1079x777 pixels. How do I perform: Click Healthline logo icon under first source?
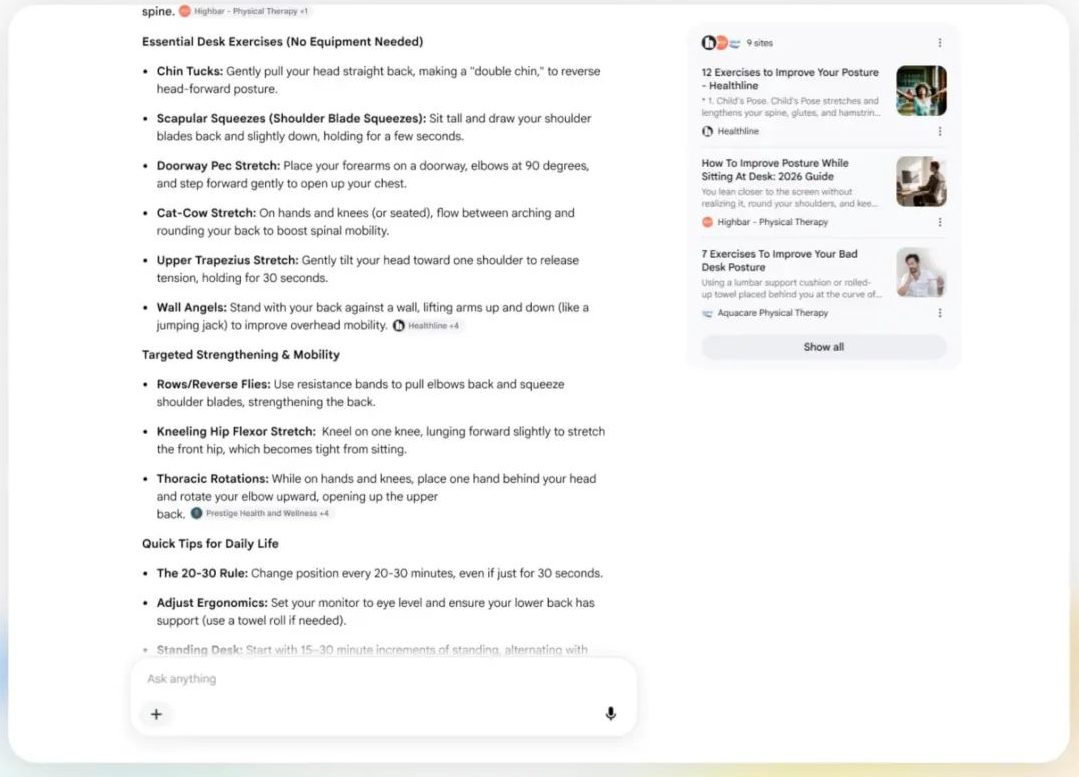pyautogui.click(x=707, y=131)
